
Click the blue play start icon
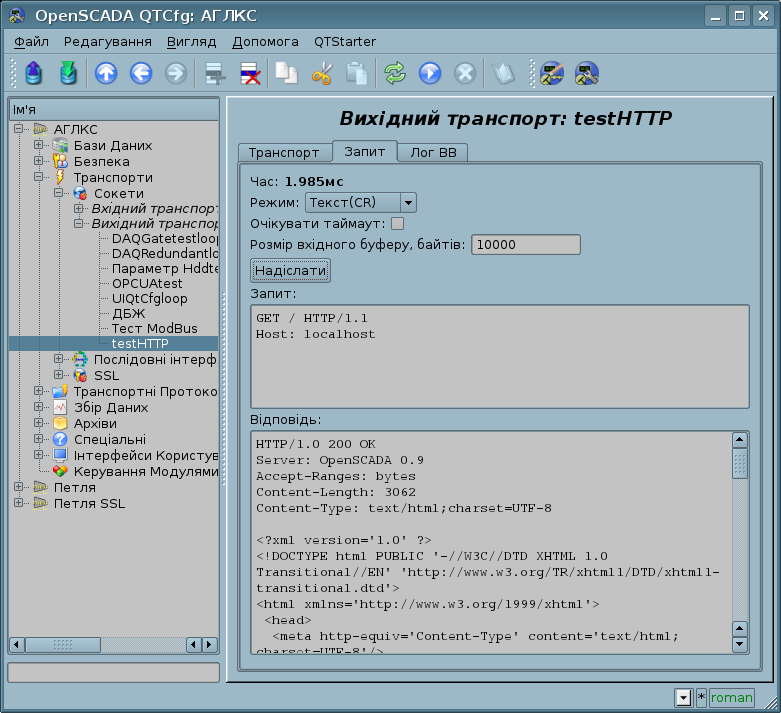coord(430,73)
